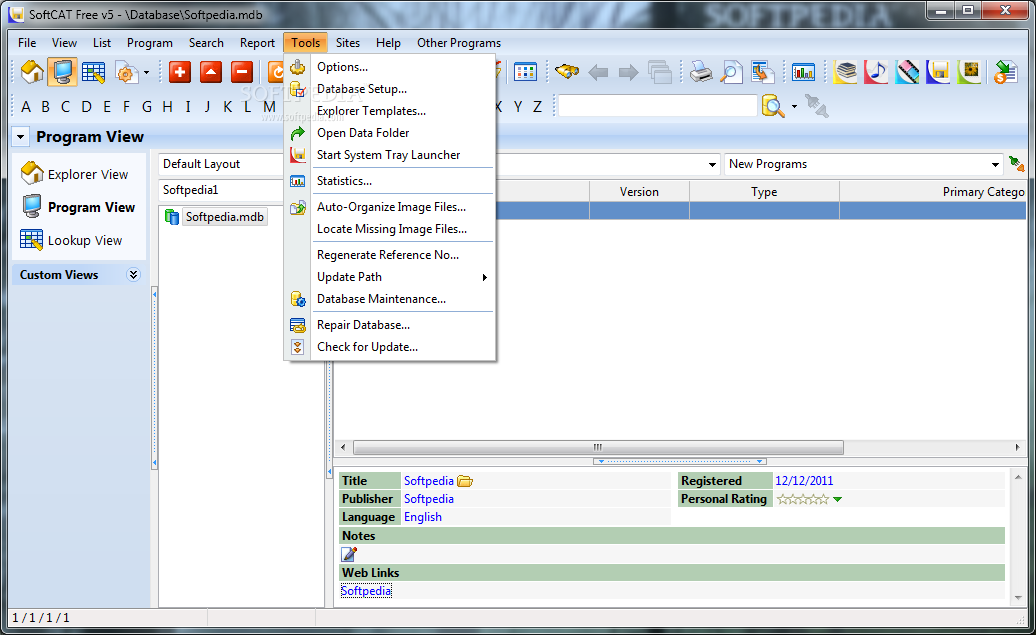
Task: Click the bar chart Statistics toolbar icon
Action: click(803, 72)
